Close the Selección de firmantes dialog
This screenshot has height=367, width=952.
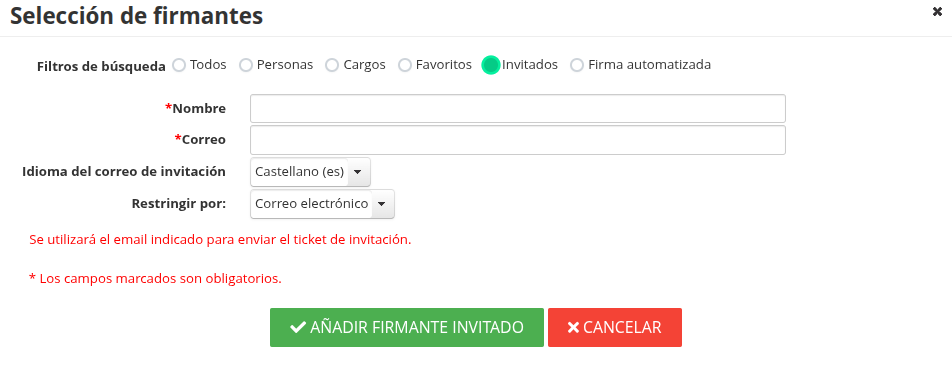[937, 12]
